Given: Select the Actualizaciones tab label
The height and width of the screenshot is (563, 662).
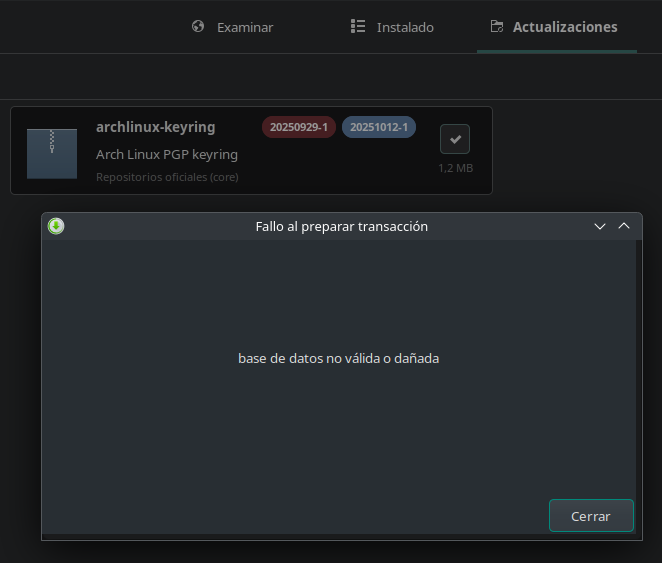Looking at the screenshot, I should pos(564,27).
